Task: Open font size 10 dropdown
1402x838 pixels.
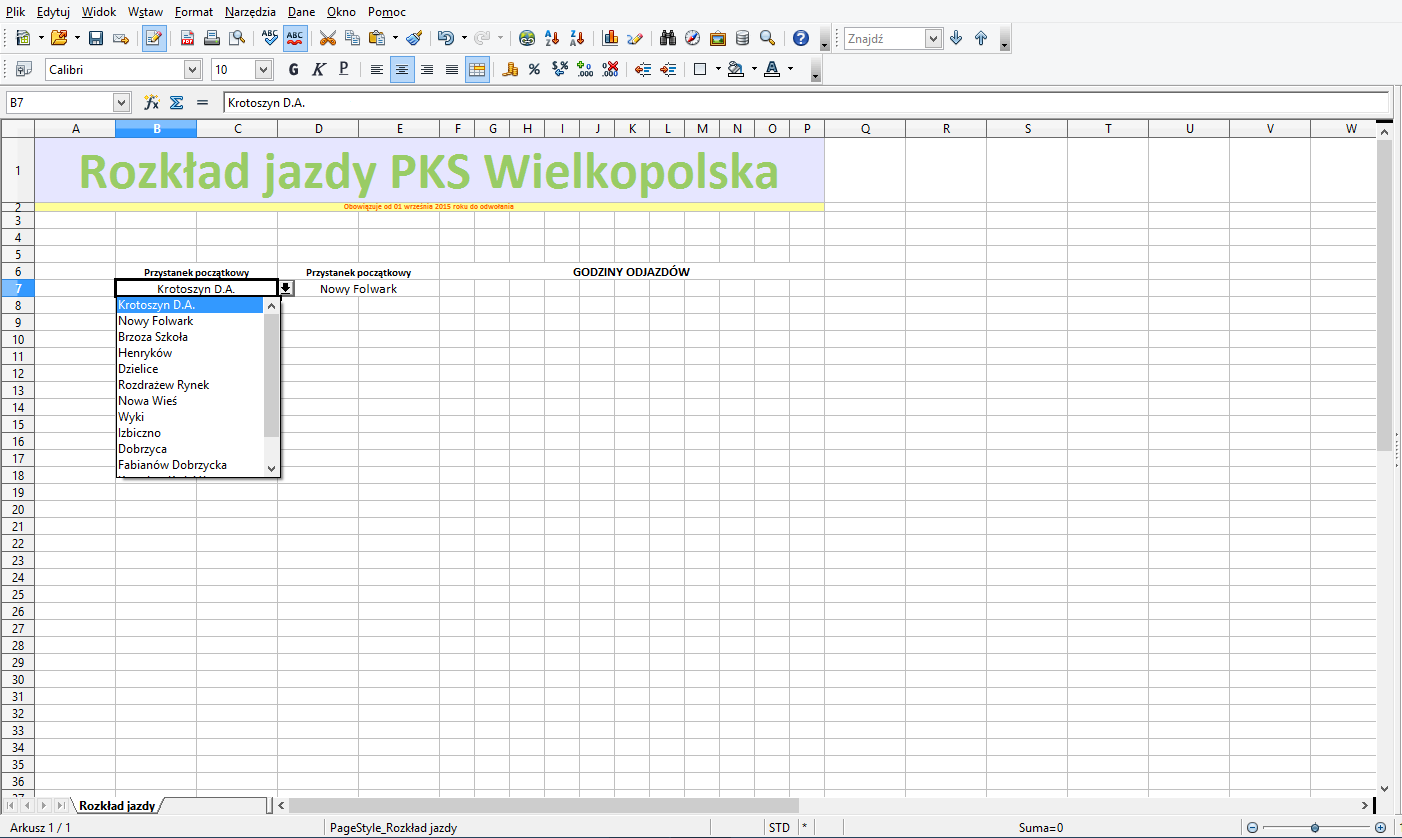Action: coord(264,70)
